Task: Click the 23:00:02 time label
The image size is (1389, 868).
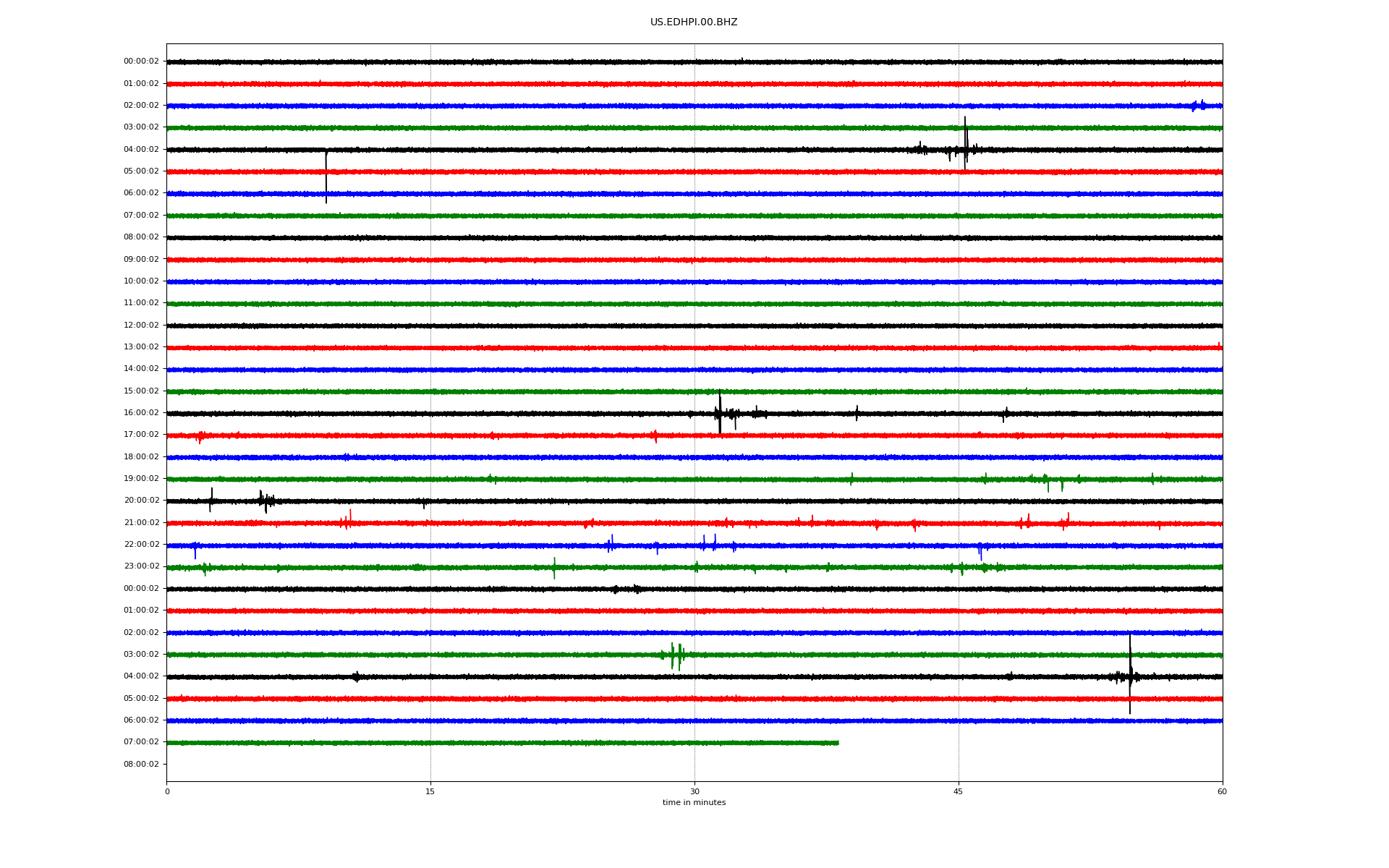Action: 141,566
